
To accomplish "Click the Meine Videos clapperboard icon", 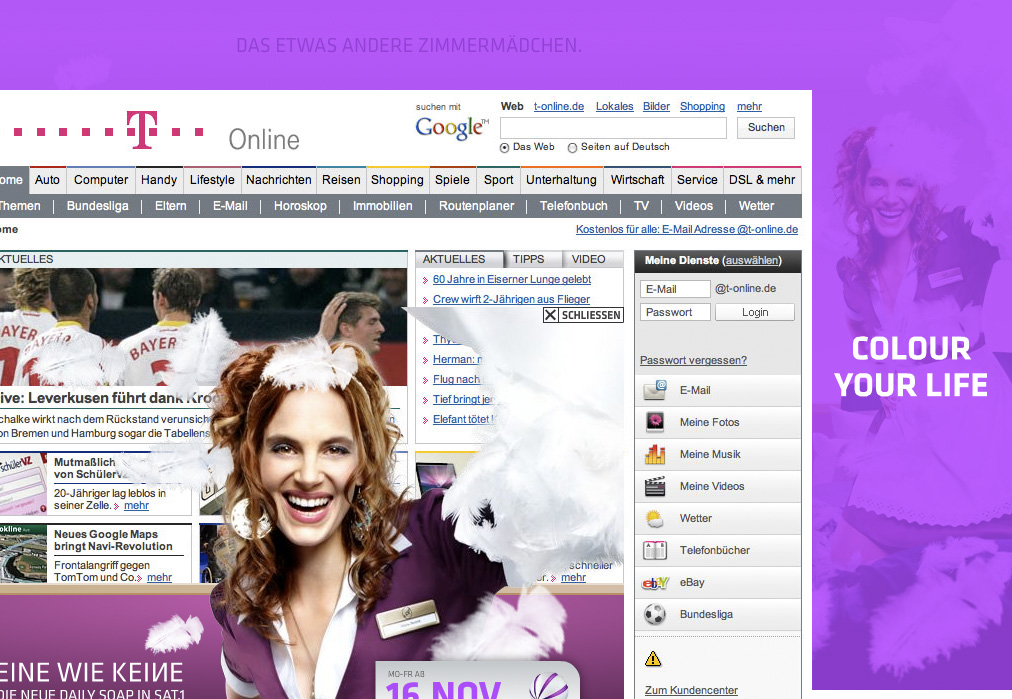I will point(654,486).
